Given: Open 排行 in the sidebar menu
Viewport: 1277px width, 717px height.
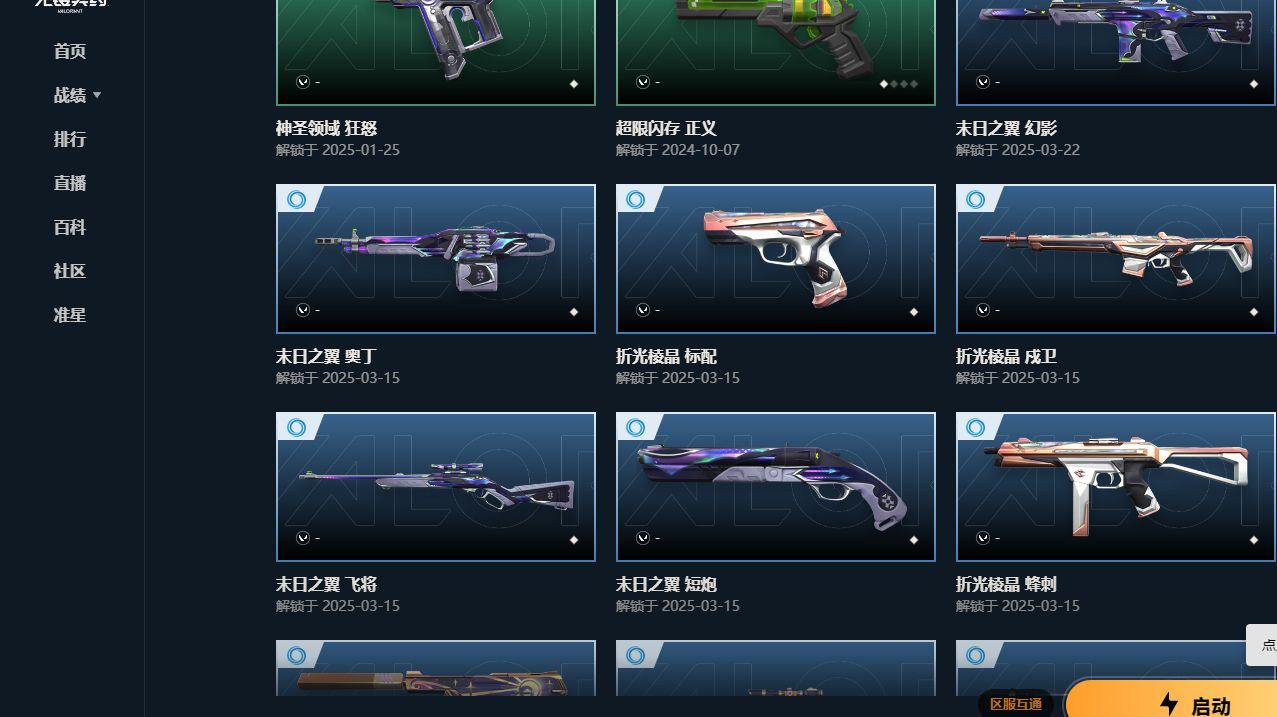Looking at the screenshot, I should click(70, 139).
